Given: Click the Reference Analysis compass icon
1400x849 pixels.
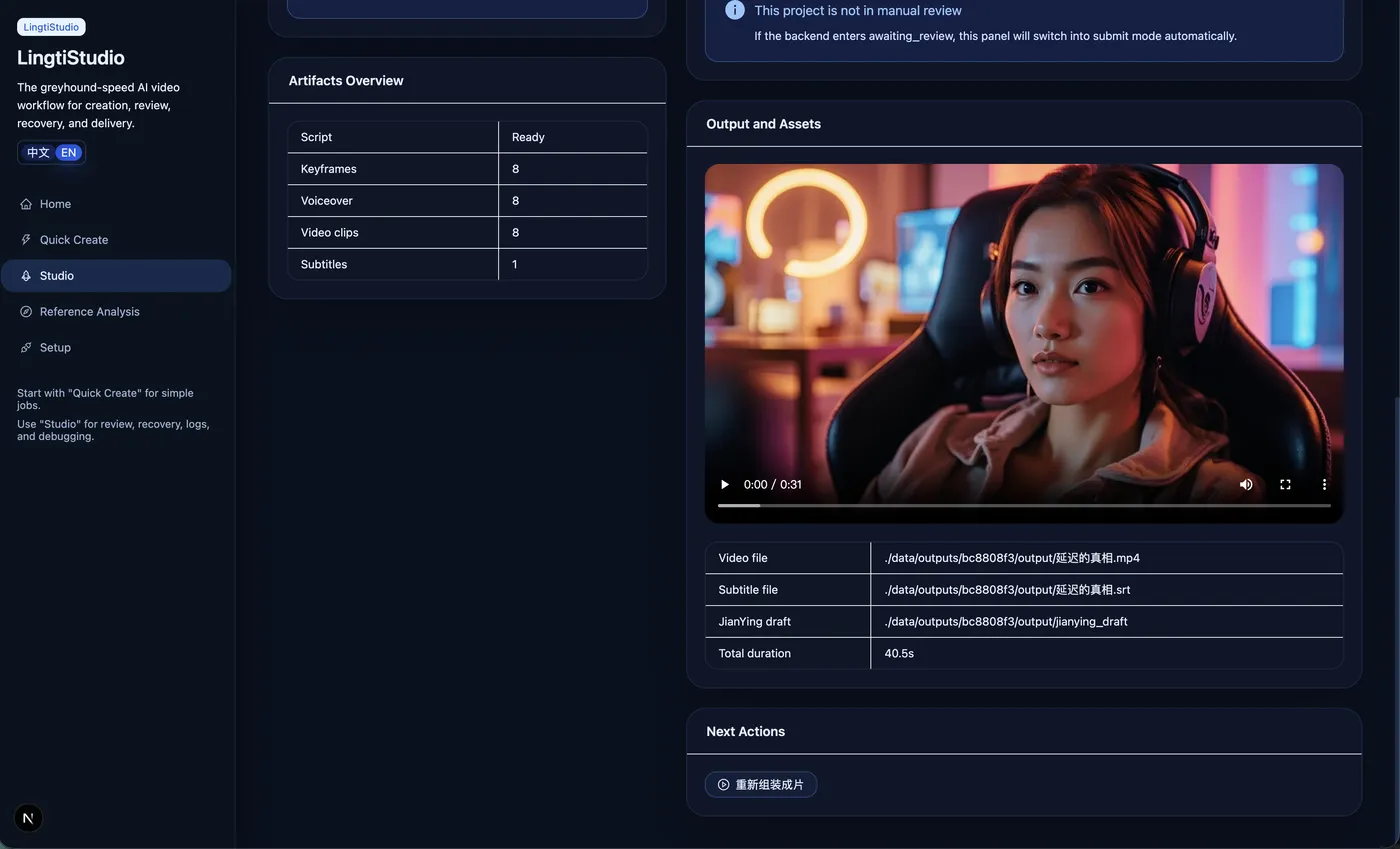Looking at the screenshot, I should (x=26, y=312).
